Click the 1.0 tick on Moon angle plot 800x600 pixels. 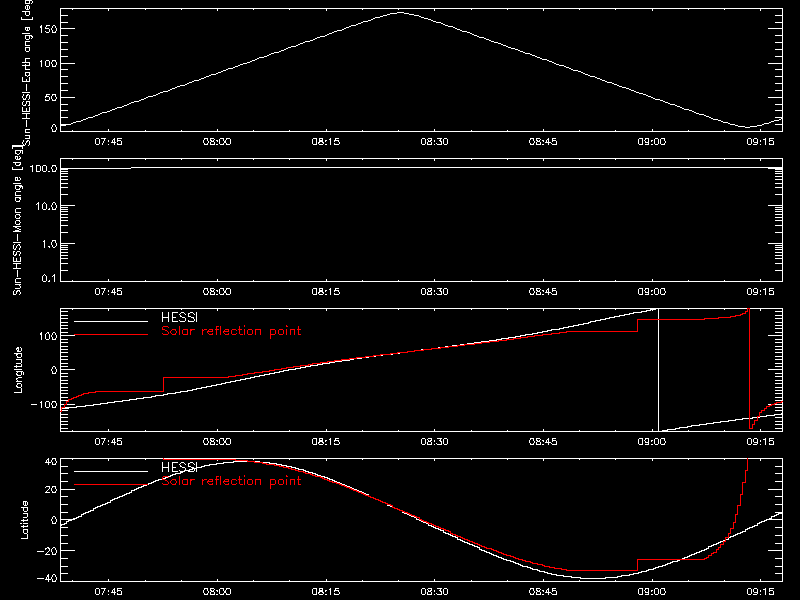tap(49, 244)
